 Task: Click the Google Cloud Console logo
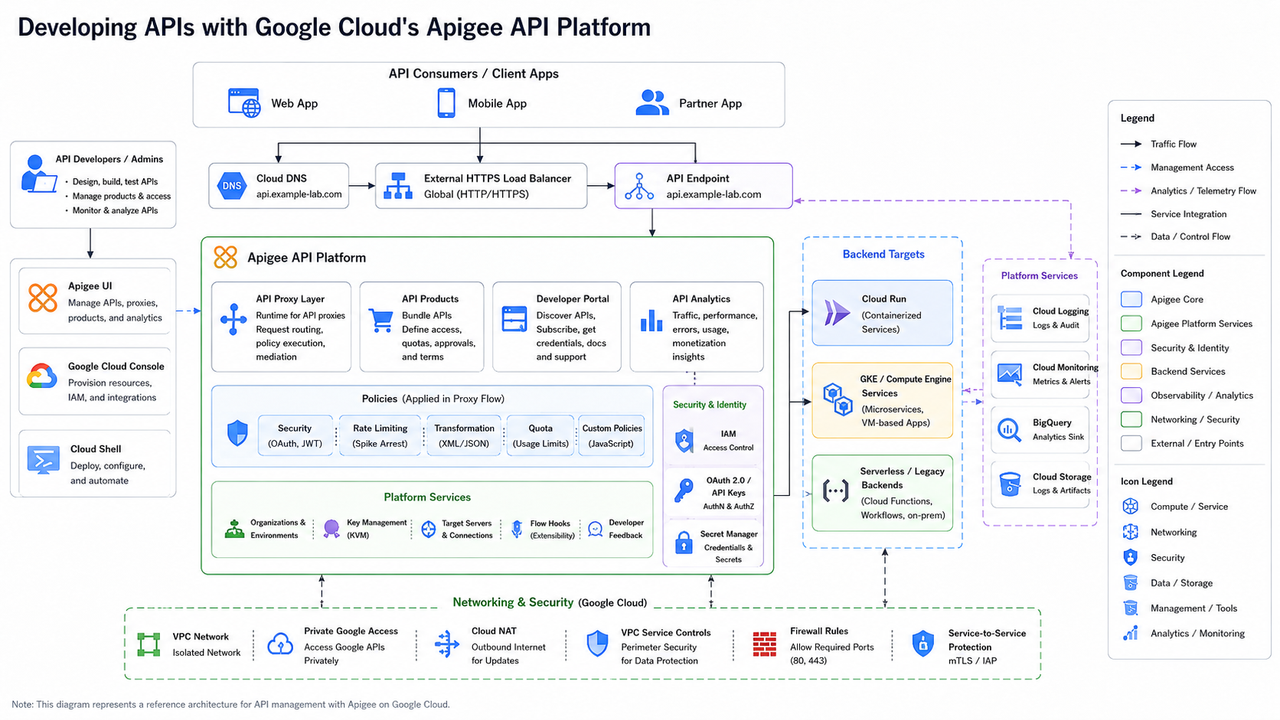coord(43,376)
